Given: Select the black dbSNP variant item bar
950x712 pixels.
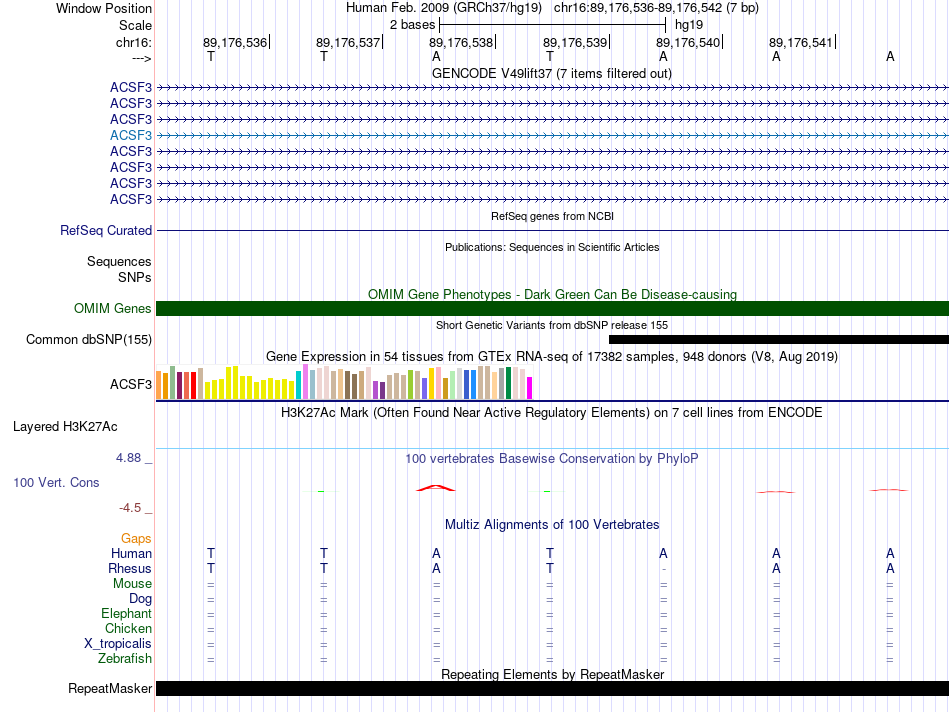Looking at the screenshot, I should 779,339.
